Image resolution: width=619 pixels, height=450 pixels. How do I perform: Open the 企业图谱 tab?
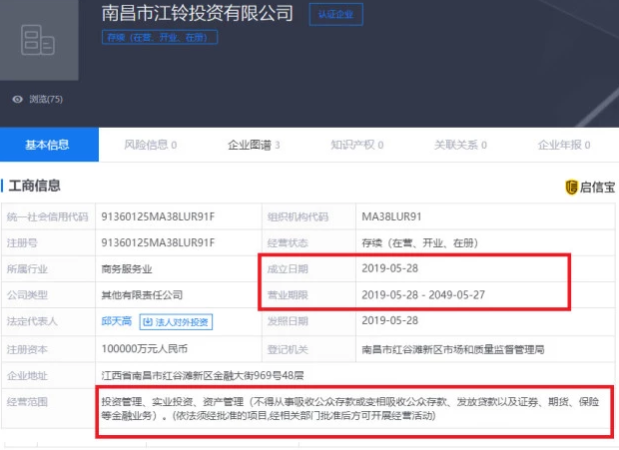point(254,145)
